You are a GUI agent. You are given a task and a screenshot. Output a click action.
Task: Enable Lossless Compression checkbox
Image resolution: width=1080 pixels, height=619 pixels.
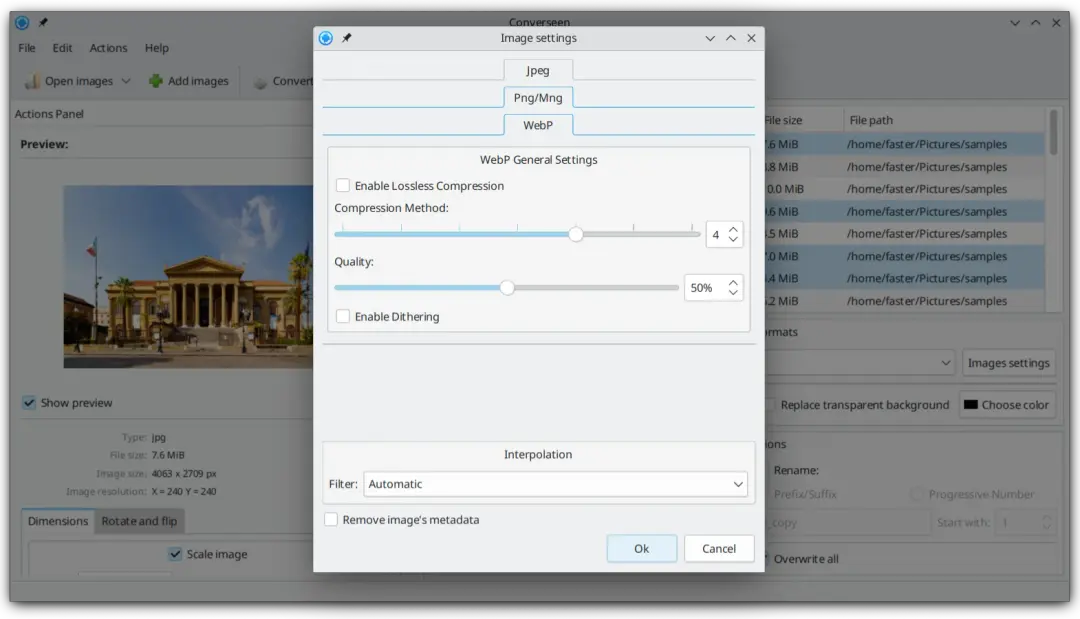(343, 186)
